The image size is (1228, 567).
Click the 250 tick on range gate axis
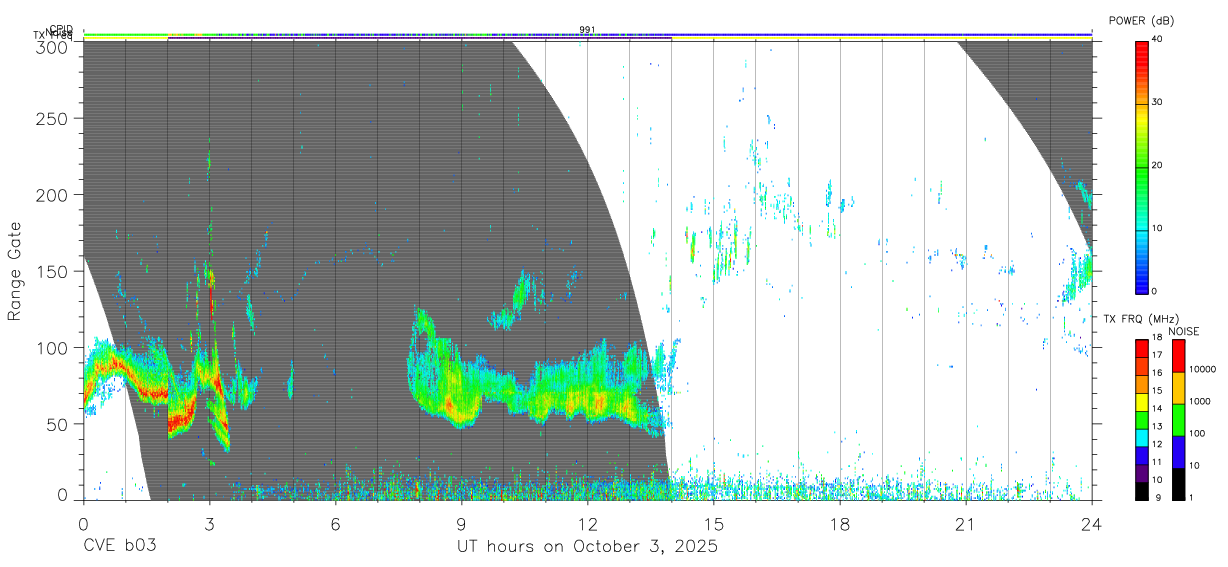(54, 118)
